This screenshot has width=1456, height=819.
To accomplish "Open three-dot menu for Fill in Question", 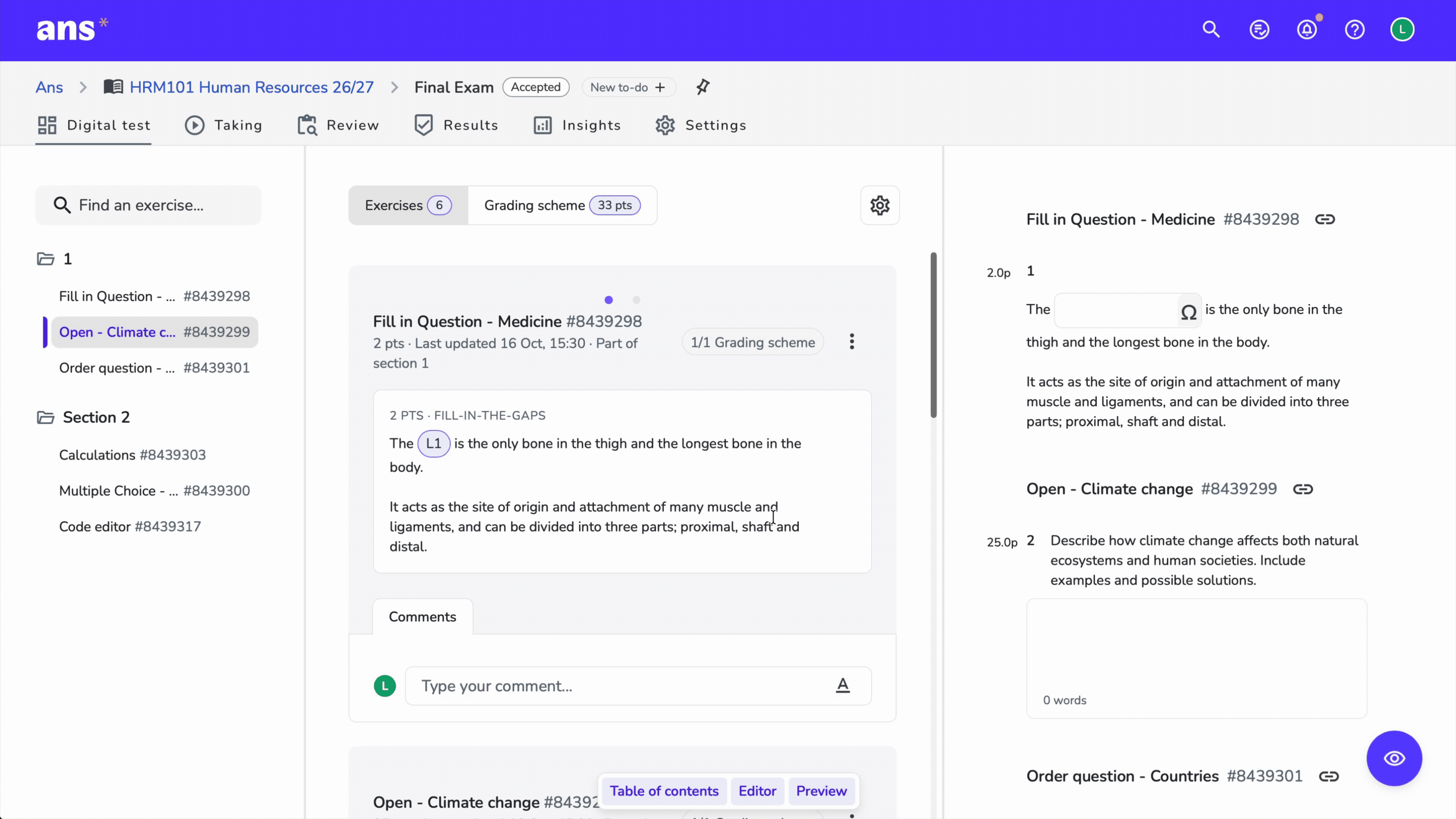I will (x=852, y=342).
